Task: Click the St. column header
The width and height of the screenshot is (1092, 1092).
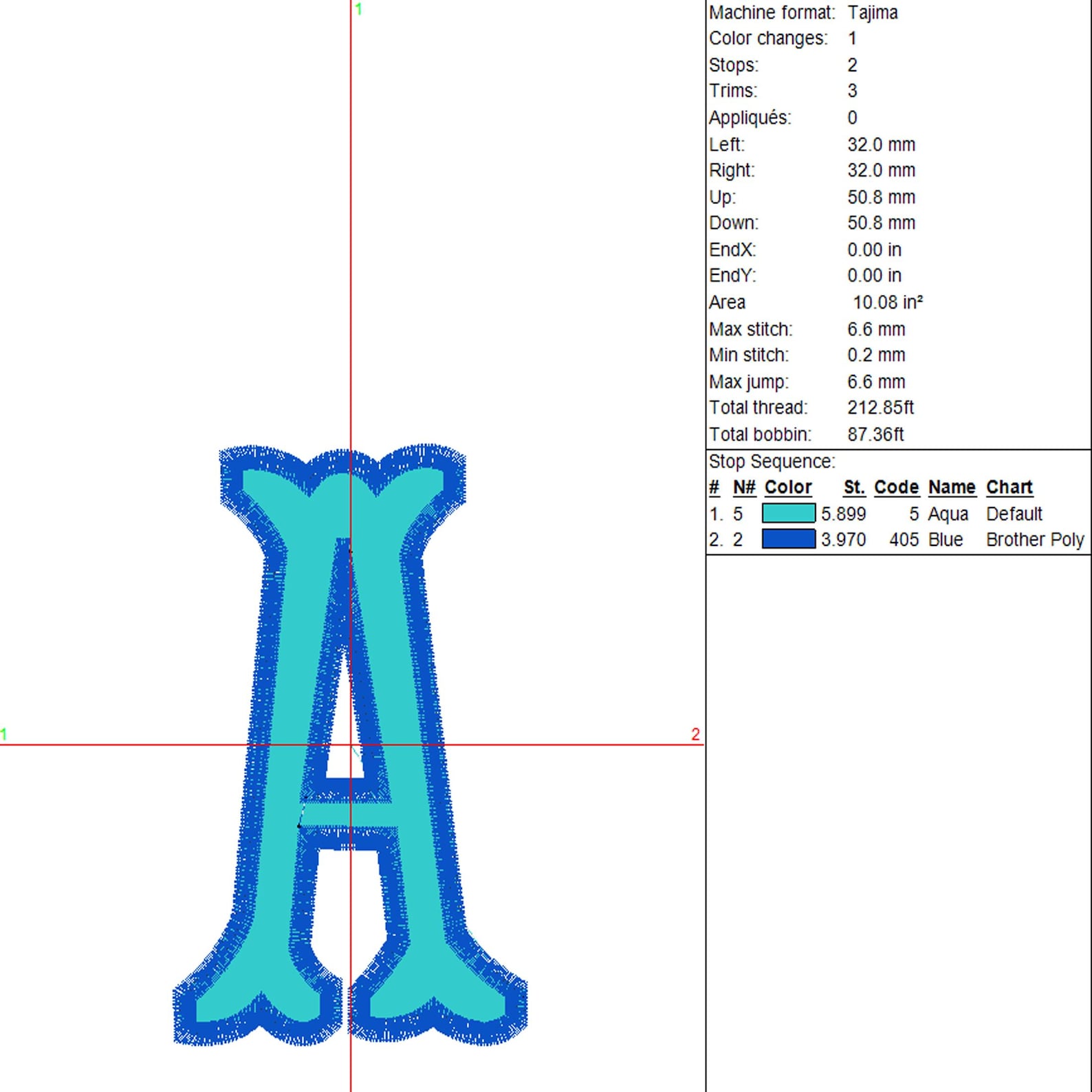Action: [854, 488]
